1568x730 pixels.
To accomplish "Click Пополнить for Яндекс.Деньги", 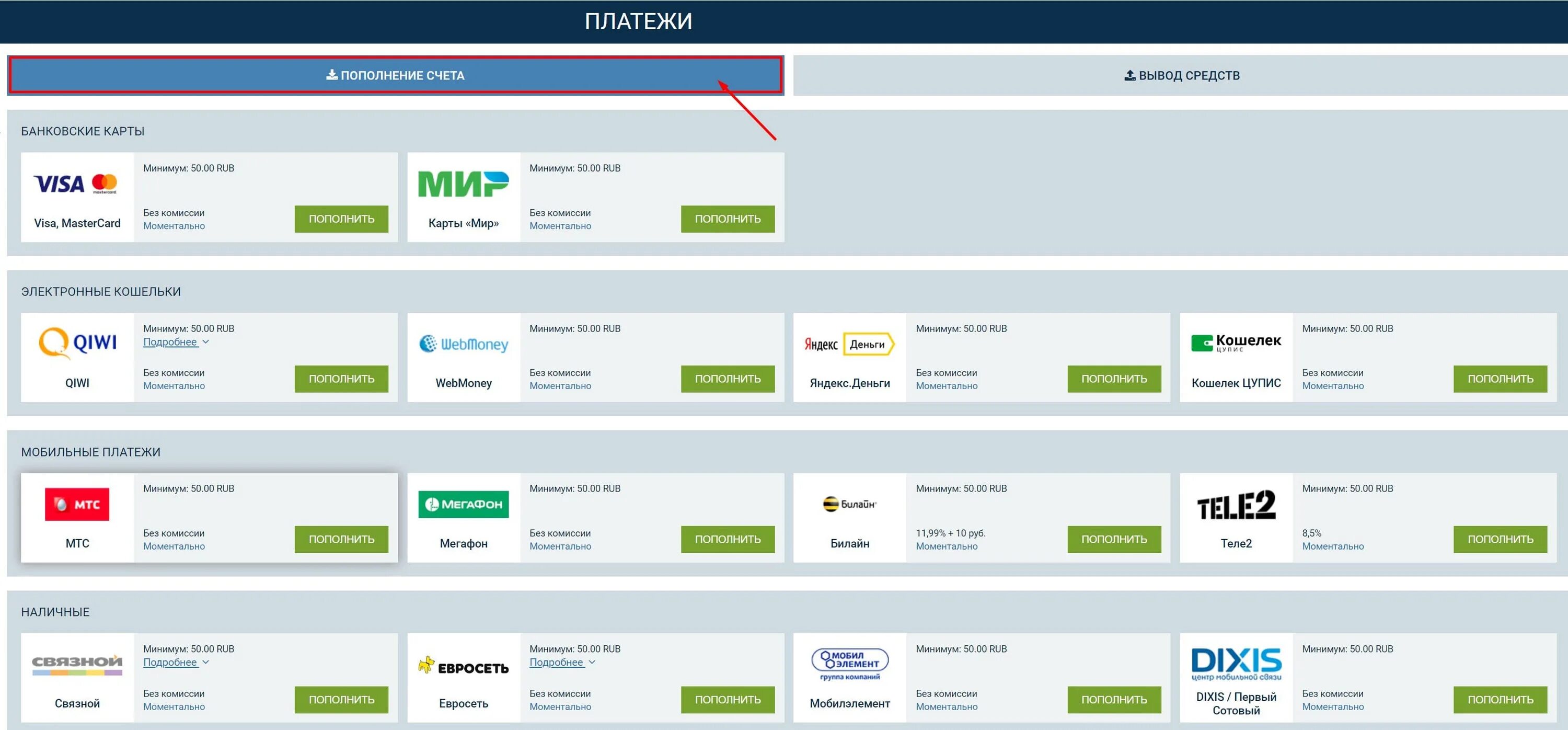I will (1114, 379).
